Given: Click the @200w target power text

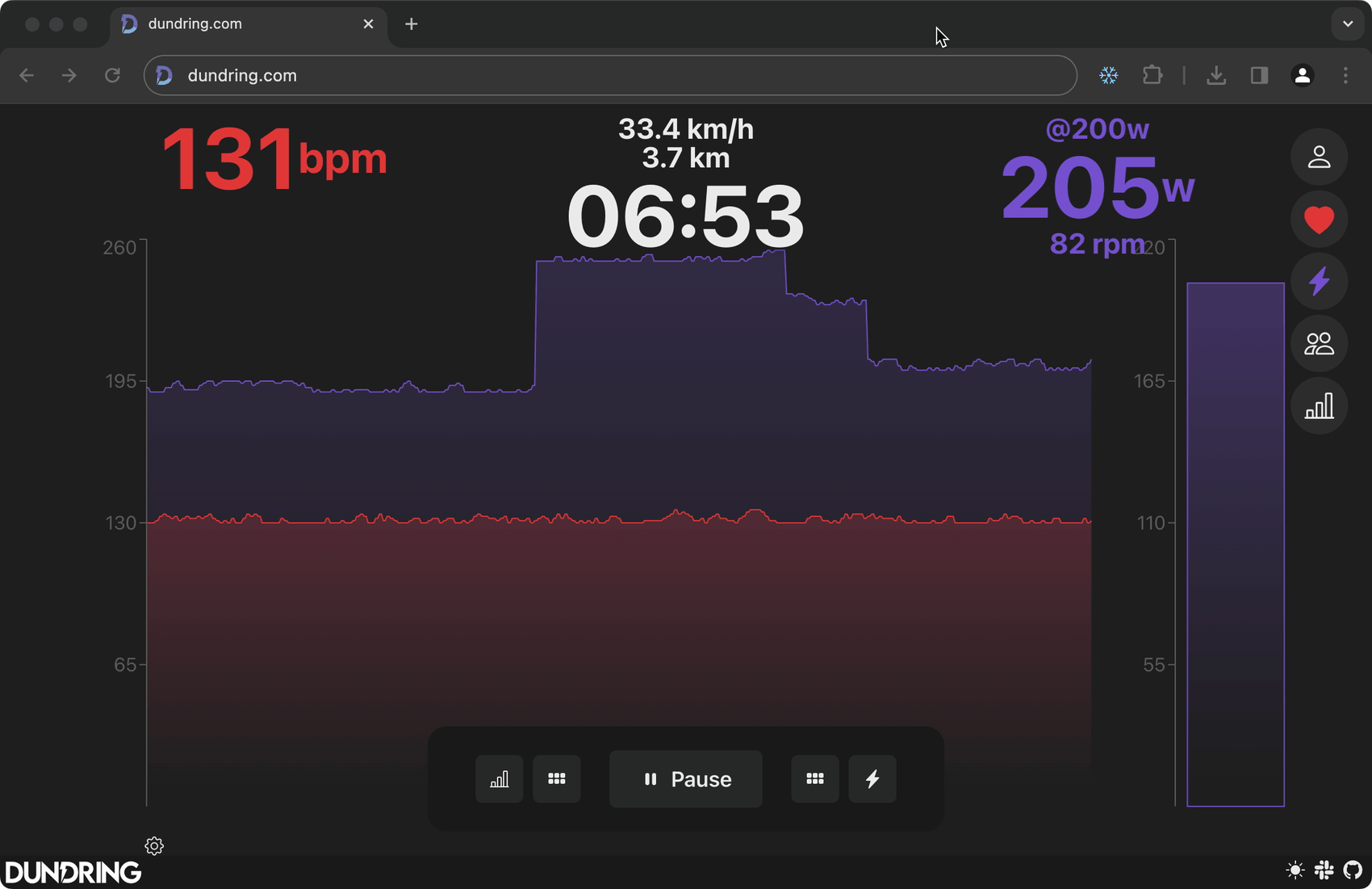Looking at the screenshot, I should coord(1098,129).
